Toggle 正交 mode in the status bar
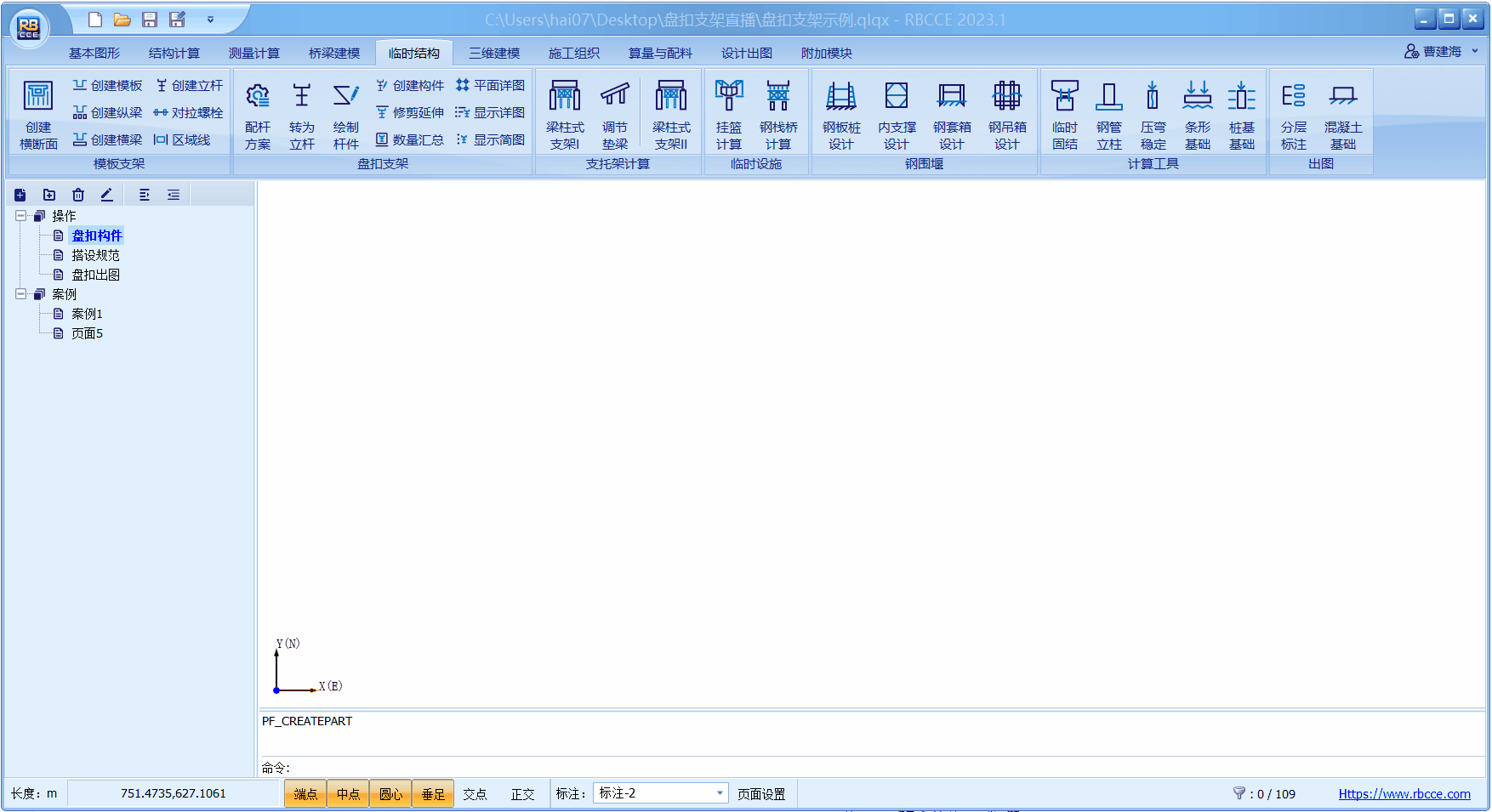Screen dimensions: 1492x812 pyautogui.click(x=522, y=793)
